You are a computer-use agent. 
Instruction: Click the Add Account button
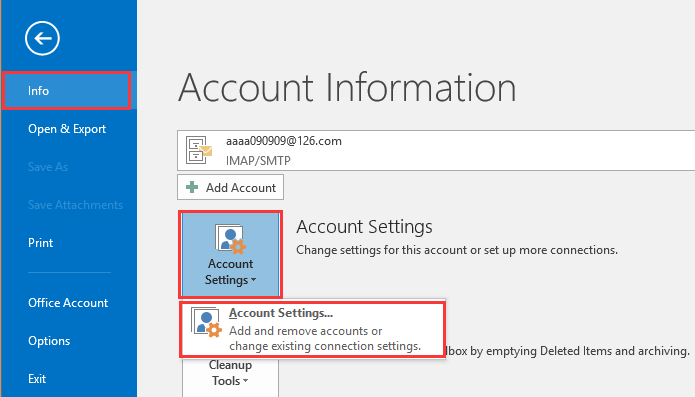point(230,187)
